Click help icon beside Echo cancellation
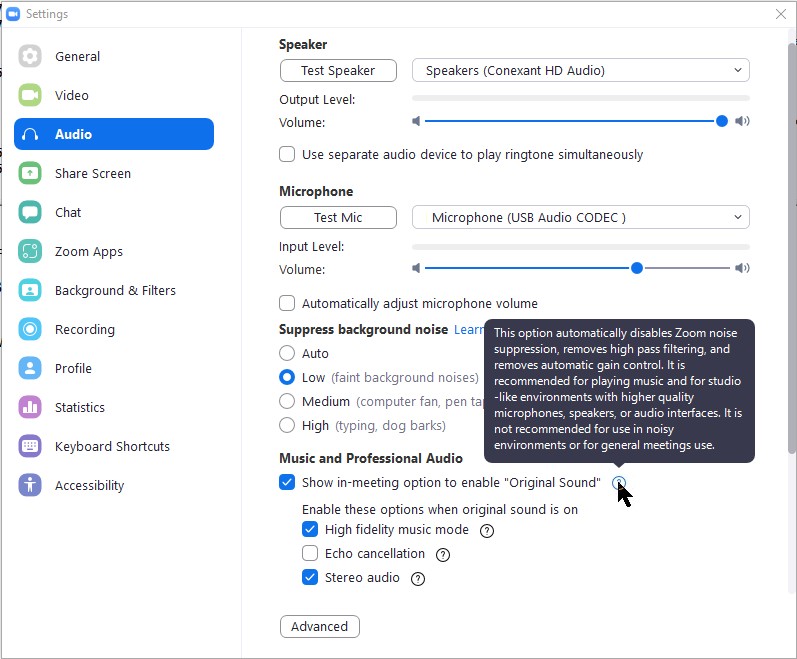Image resolution: width=797 pixels, height=659 pixels. (443, 555)
